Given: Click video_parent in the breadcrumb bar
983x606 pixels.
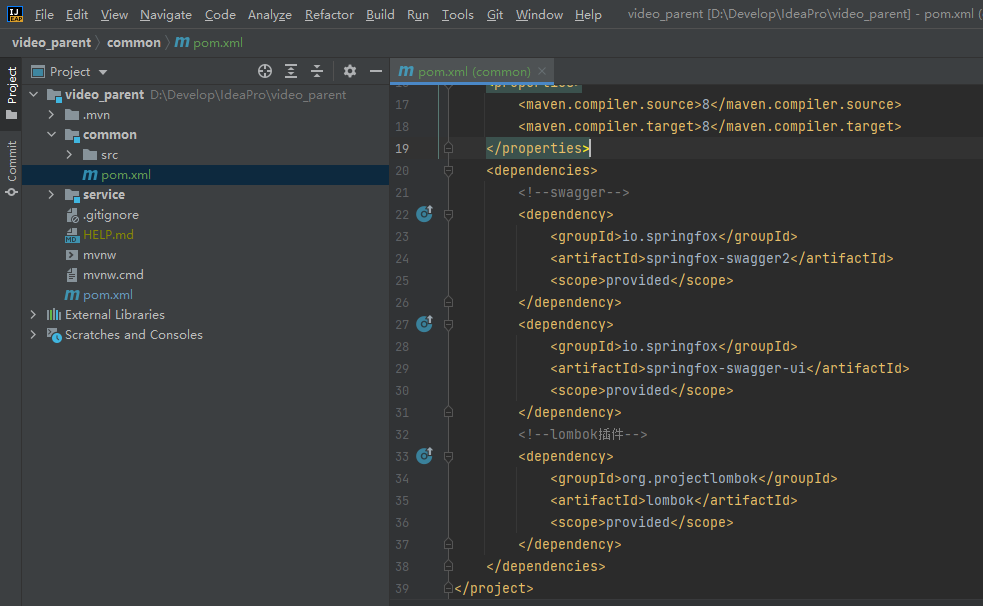Looking at the screenshot, I should click(51, 43).
